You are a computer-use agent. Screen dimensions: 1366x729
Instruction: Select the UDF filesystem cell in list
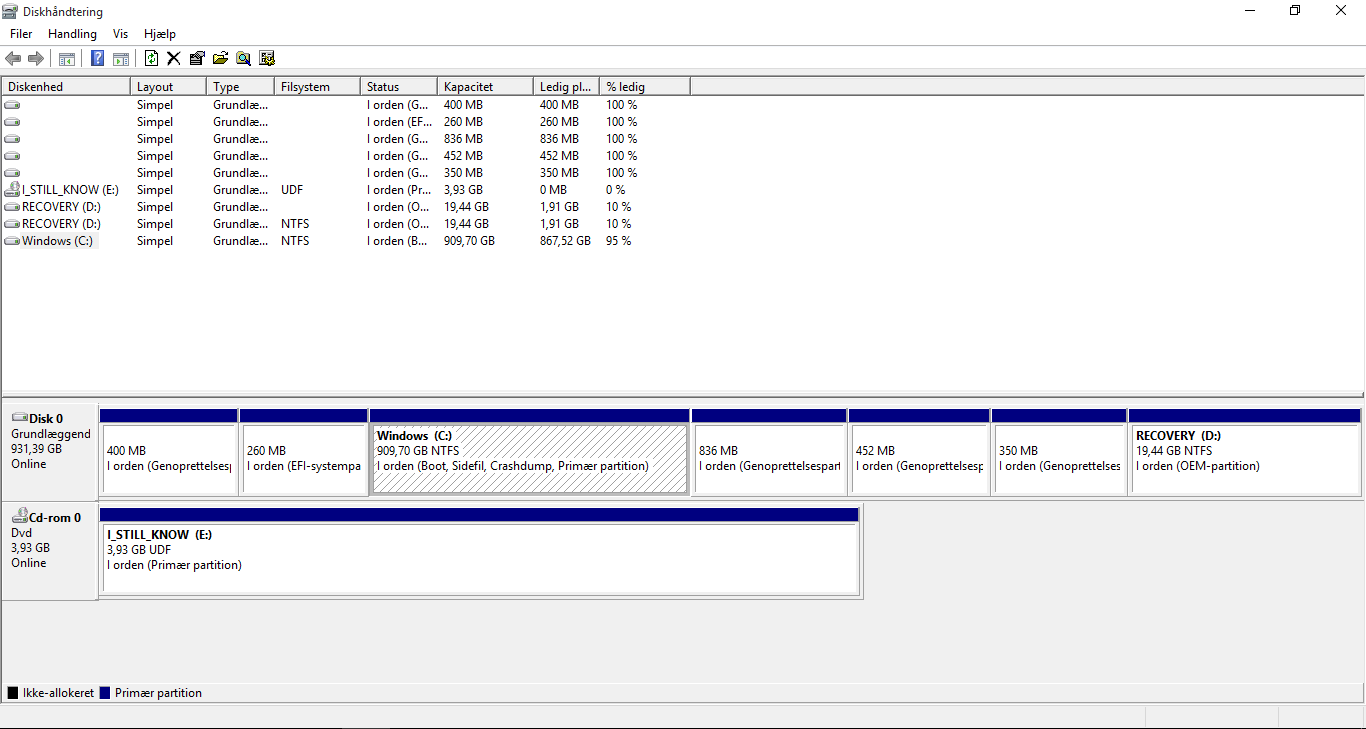coord(292,190)
